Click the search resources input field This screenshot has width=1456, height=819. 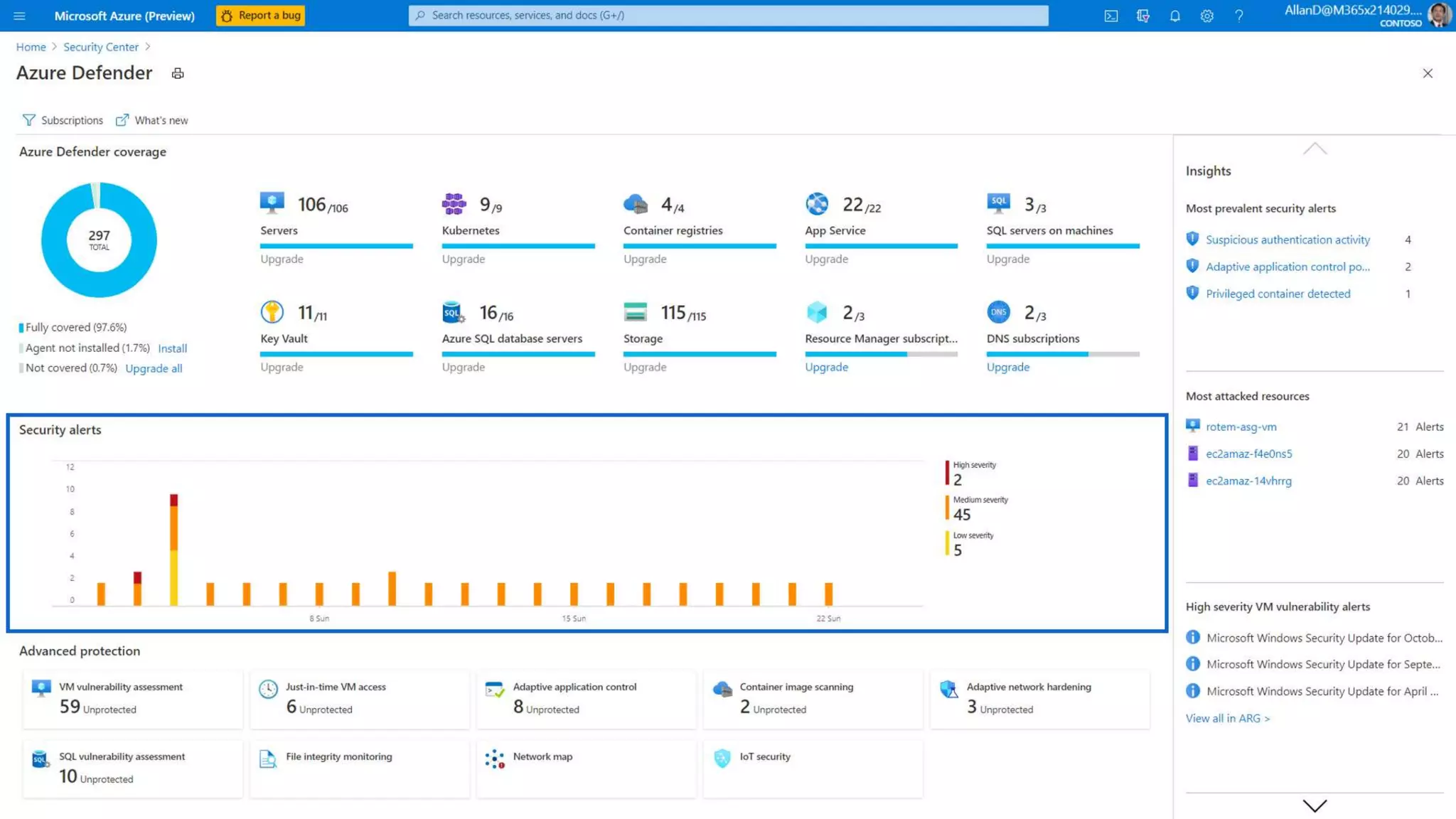(728, 16)
